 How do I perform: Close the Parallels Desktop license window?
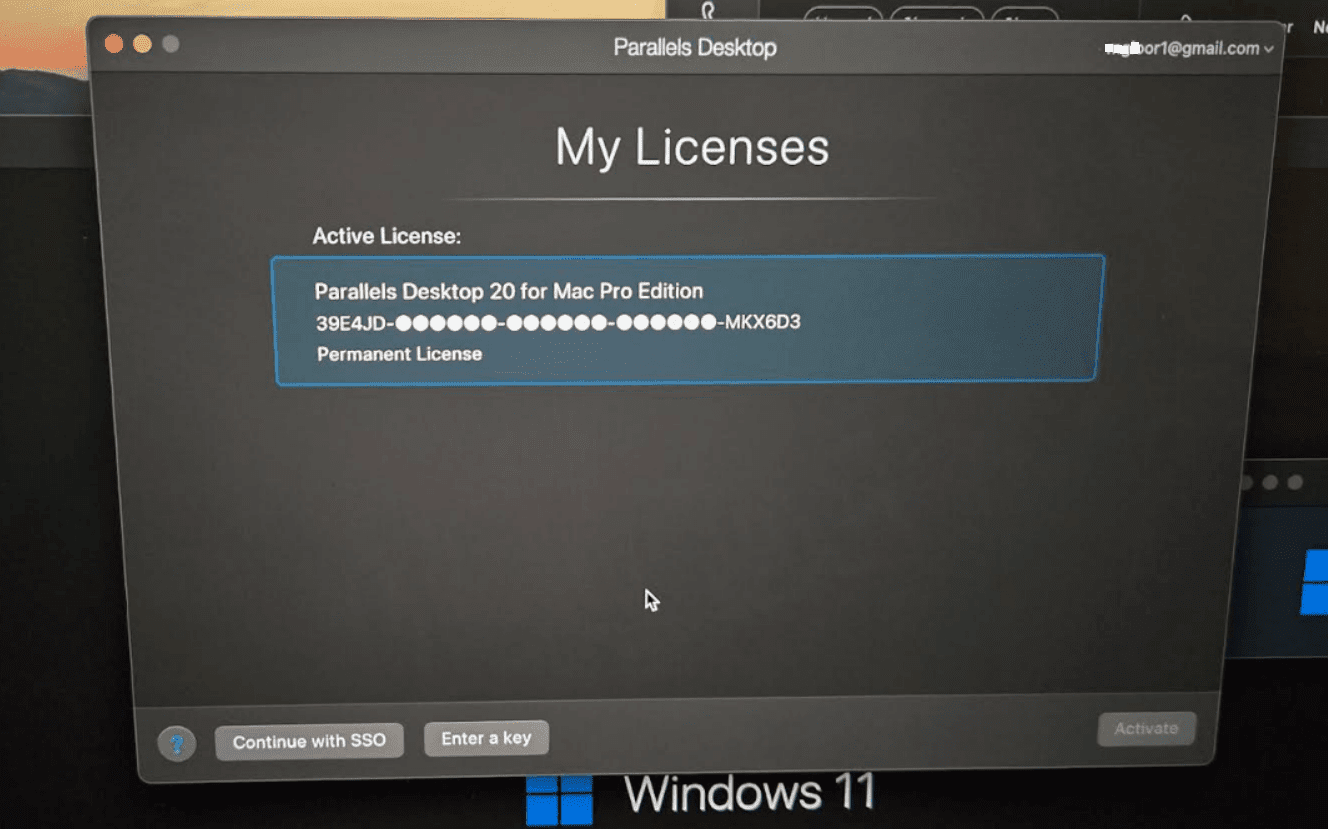point(114,44)
